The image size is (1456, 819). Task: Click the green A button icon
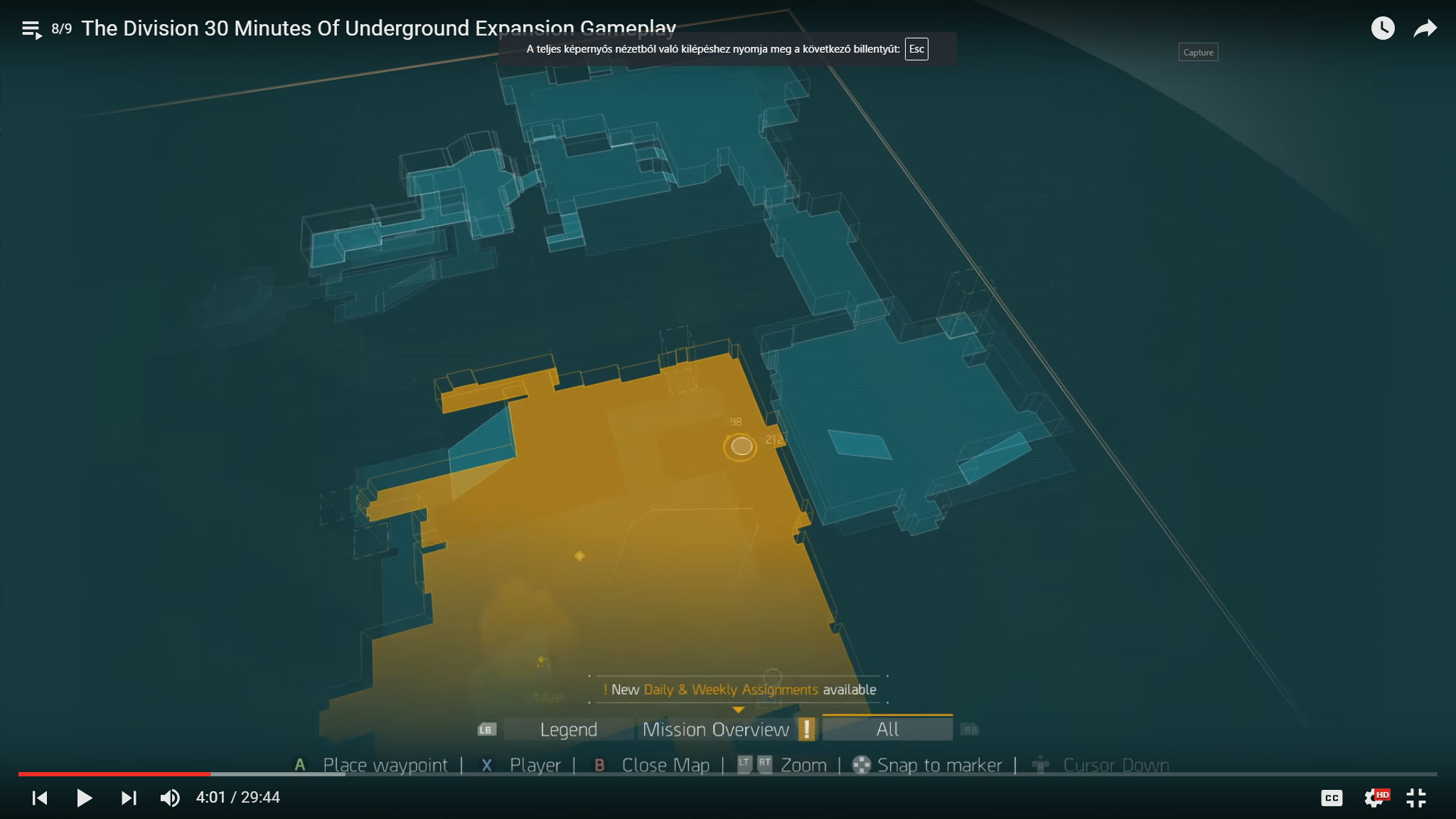[300, 765]
